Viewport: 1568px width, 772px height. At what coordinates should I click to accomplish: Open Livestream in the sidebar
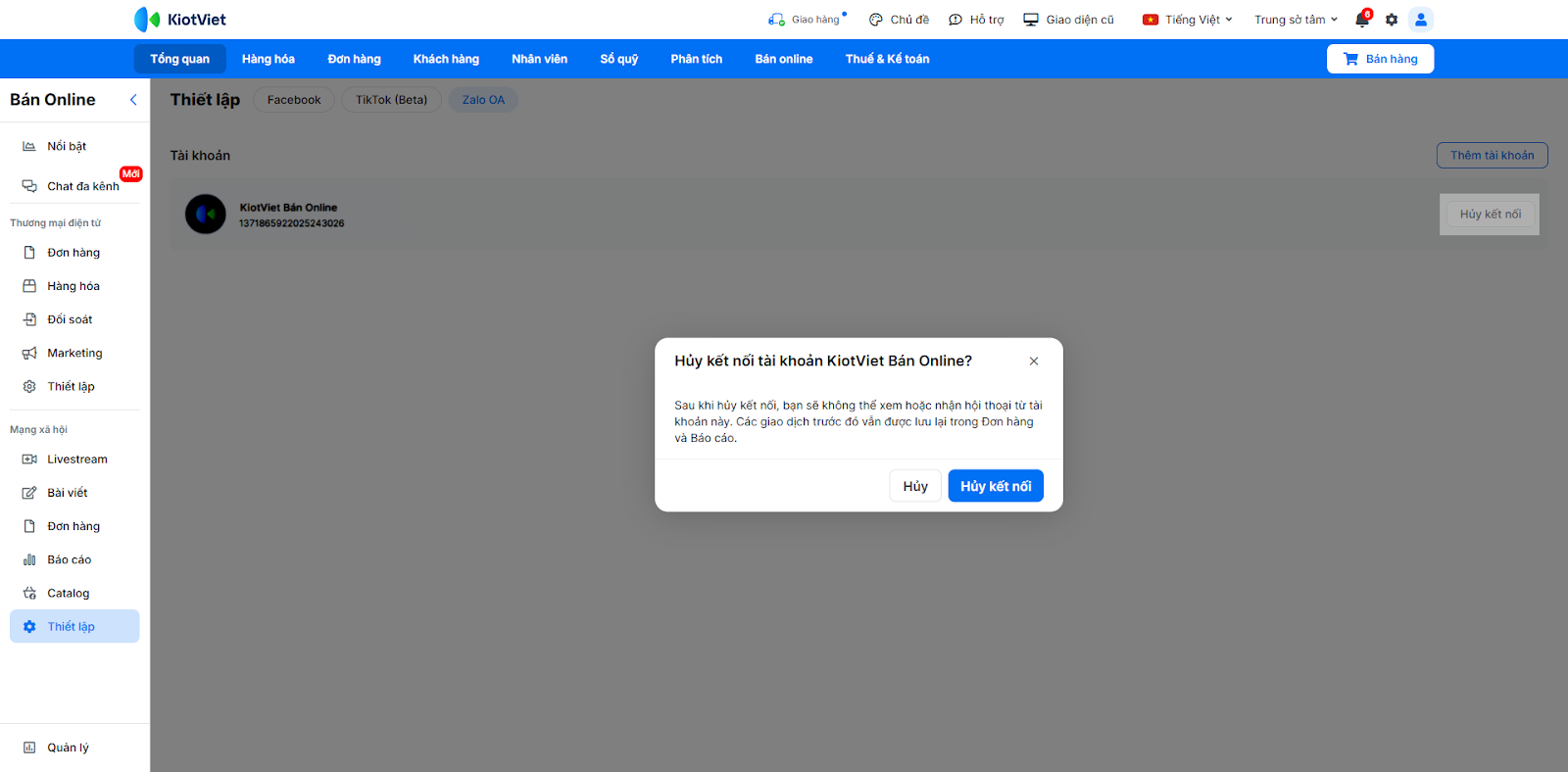[74, 459]
